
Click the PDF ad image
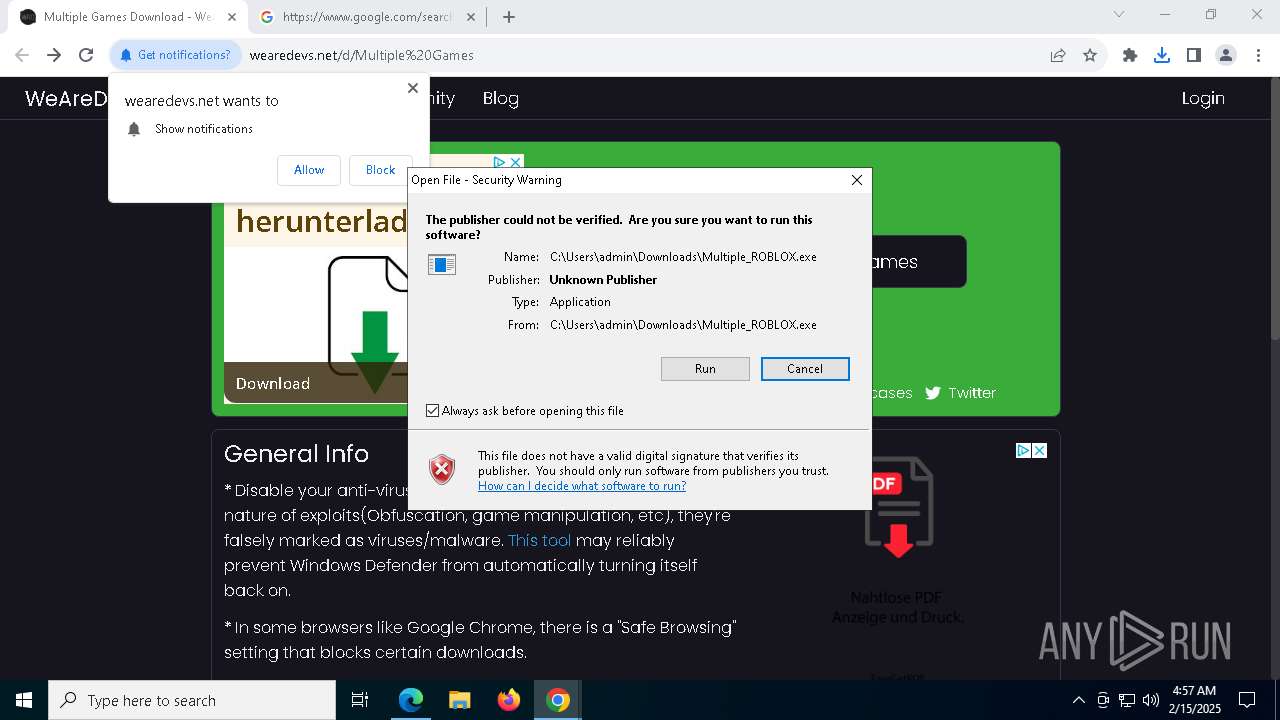898,507
